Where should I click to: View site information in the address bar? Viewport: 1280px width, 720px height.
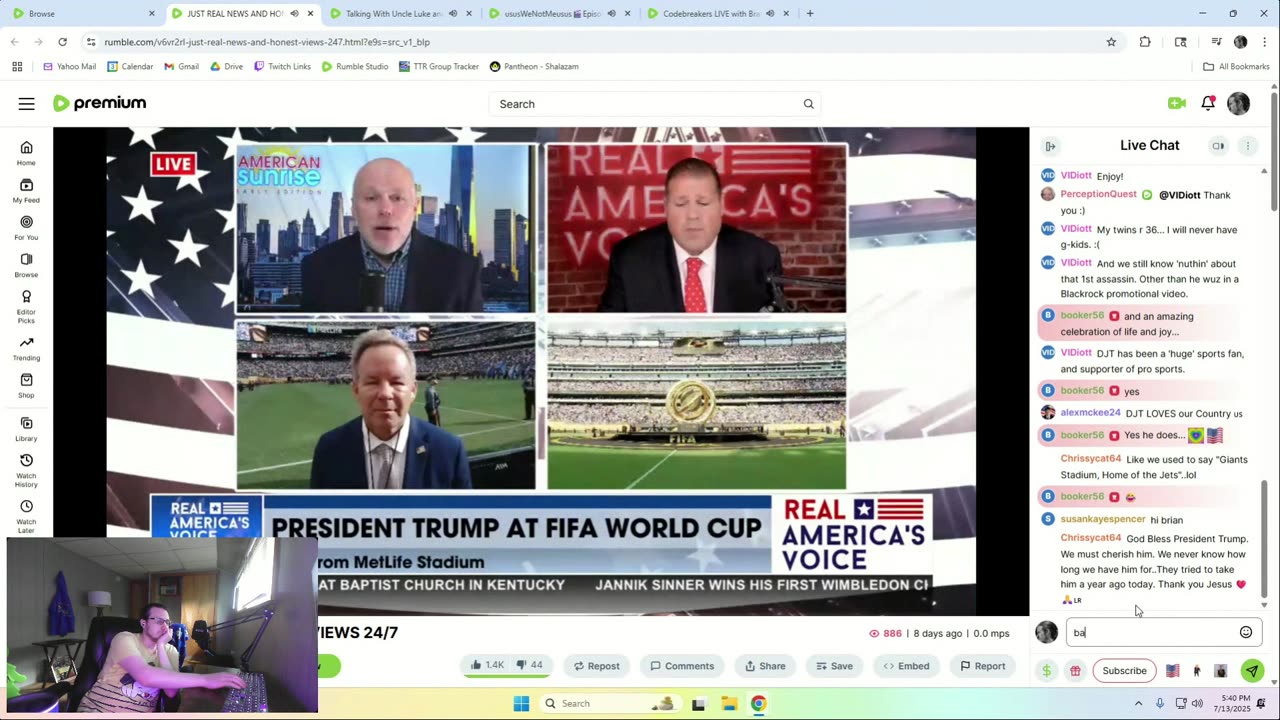91,42
